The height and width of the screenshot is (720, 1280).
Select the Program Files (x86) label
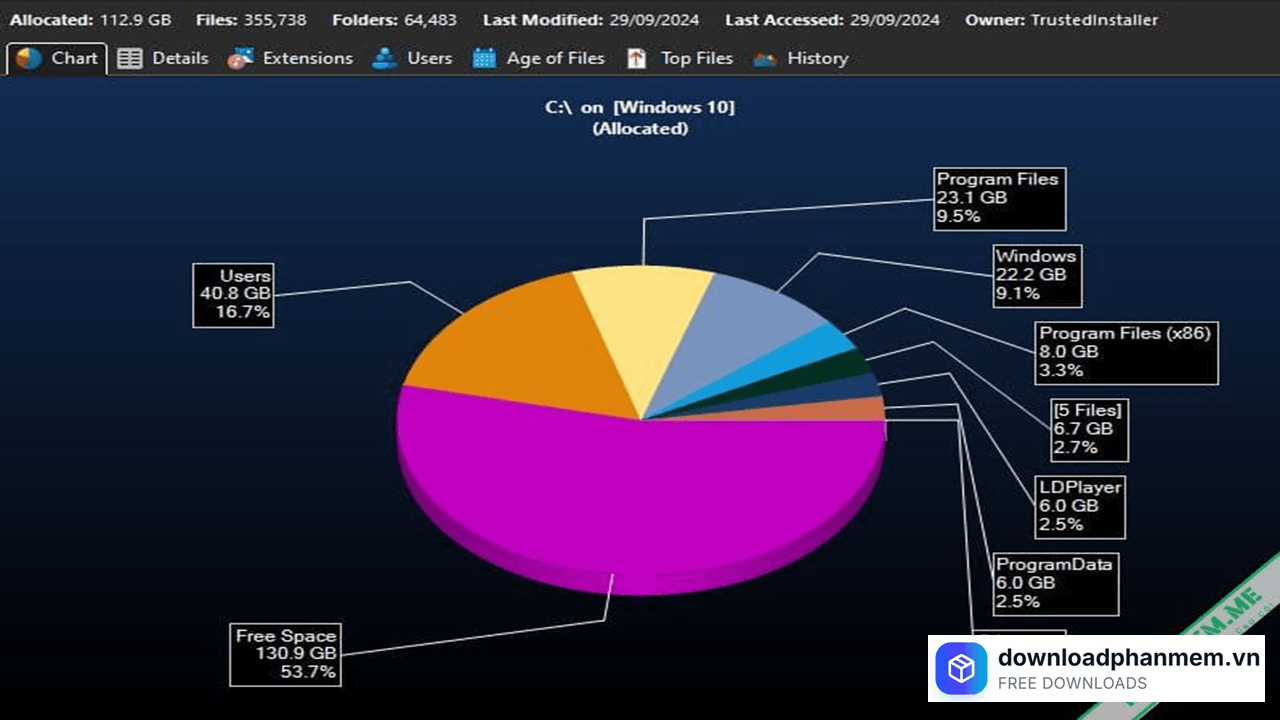pos(1125,352)
